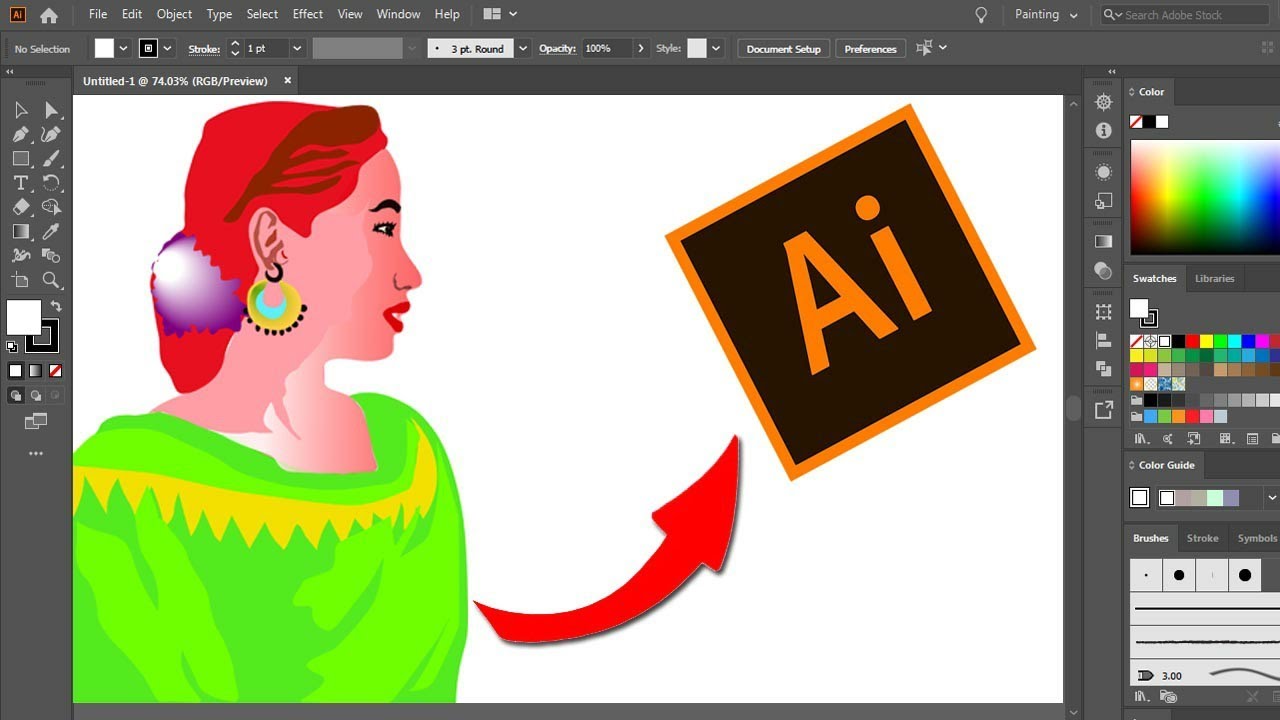Image resolution: width=1280 pixels, height=720 pixels.
Task: Open the Asset Export panel icon
Action: (1104, 410)
